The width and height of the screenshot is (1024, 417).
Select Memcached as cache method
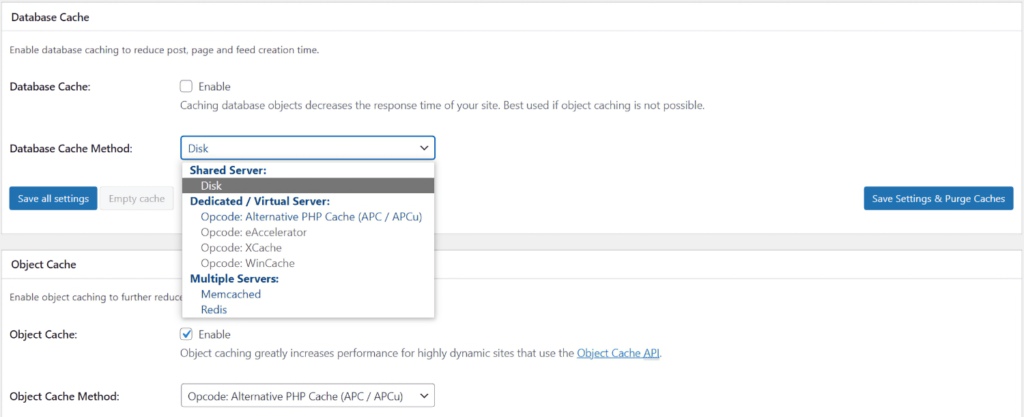point(230,294)
